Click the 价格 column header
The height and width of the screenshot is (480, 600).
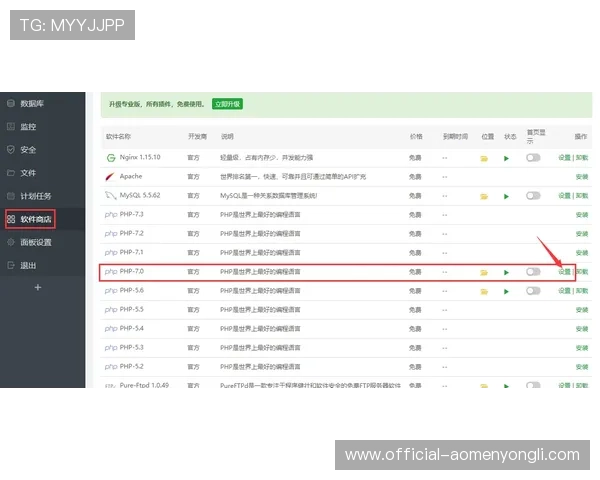(416, 137)
